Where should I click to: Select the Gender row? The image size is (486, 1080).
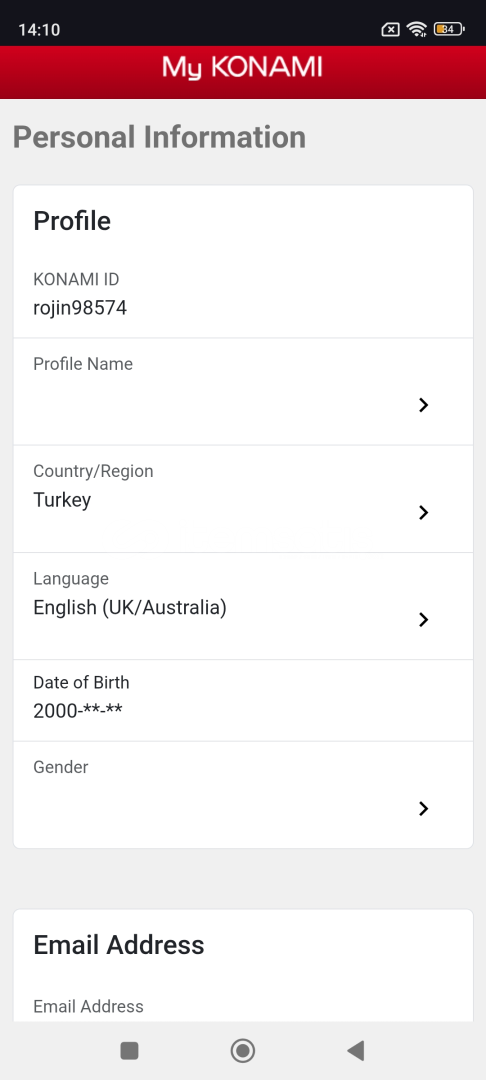tap(243, 795)
